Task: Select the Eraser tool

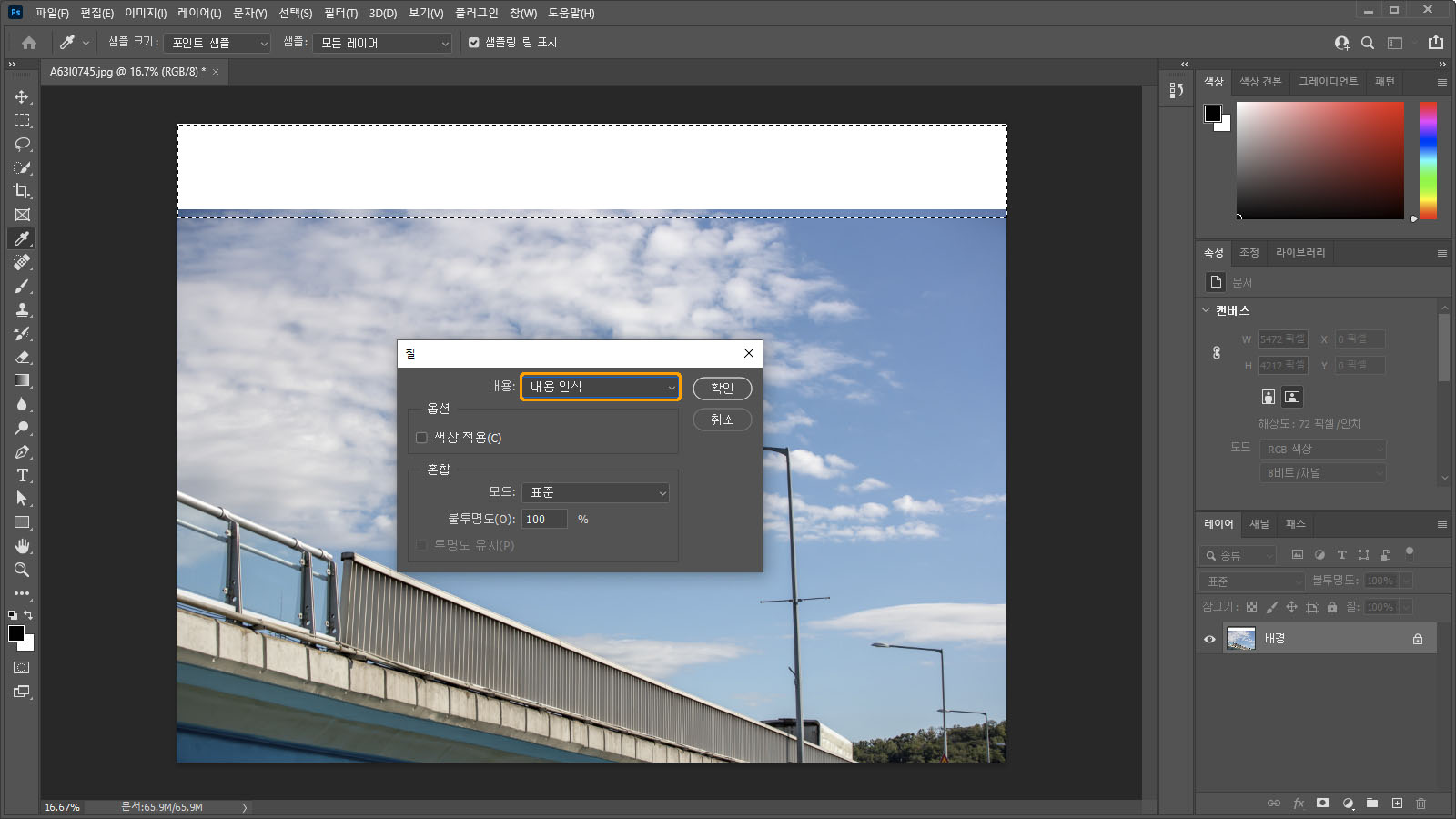Action: point(22,357)
